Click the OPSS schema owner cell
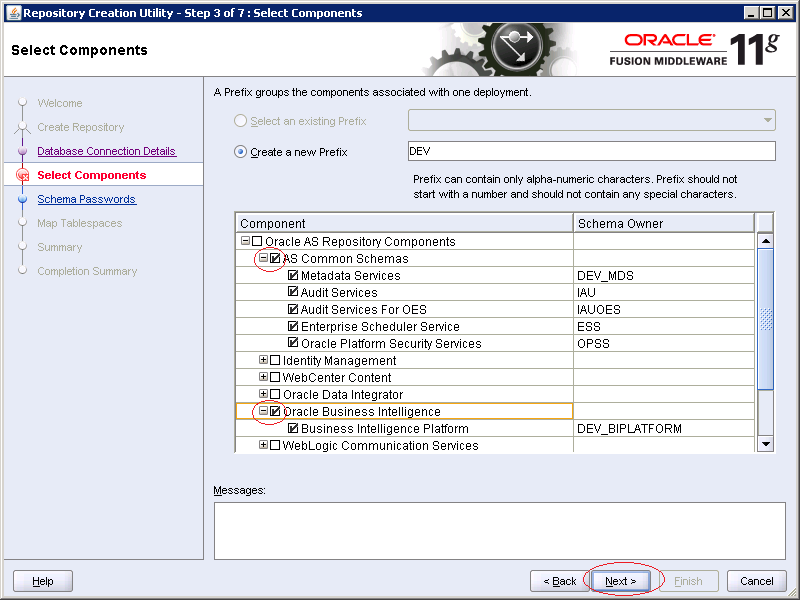 664,343
